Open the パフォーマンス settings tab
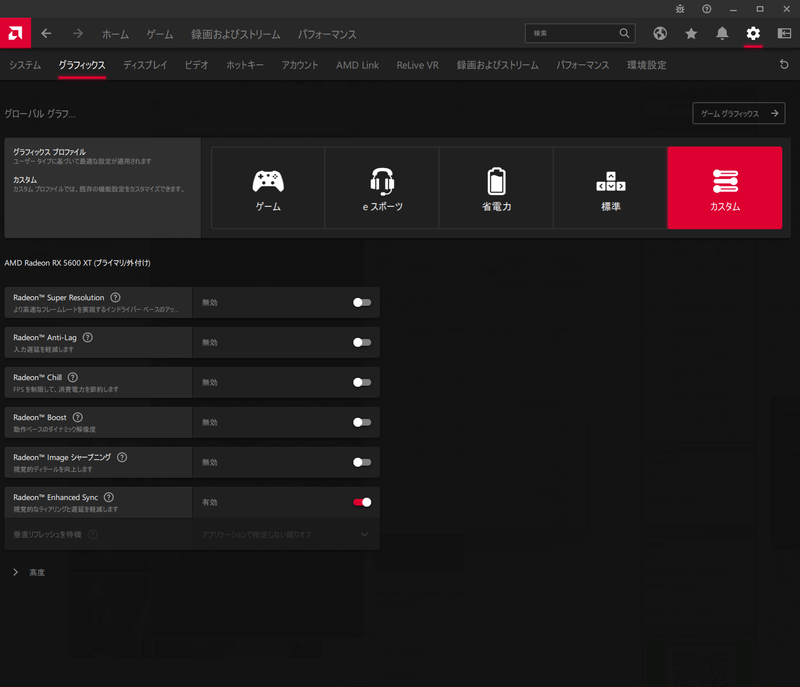 583,66
